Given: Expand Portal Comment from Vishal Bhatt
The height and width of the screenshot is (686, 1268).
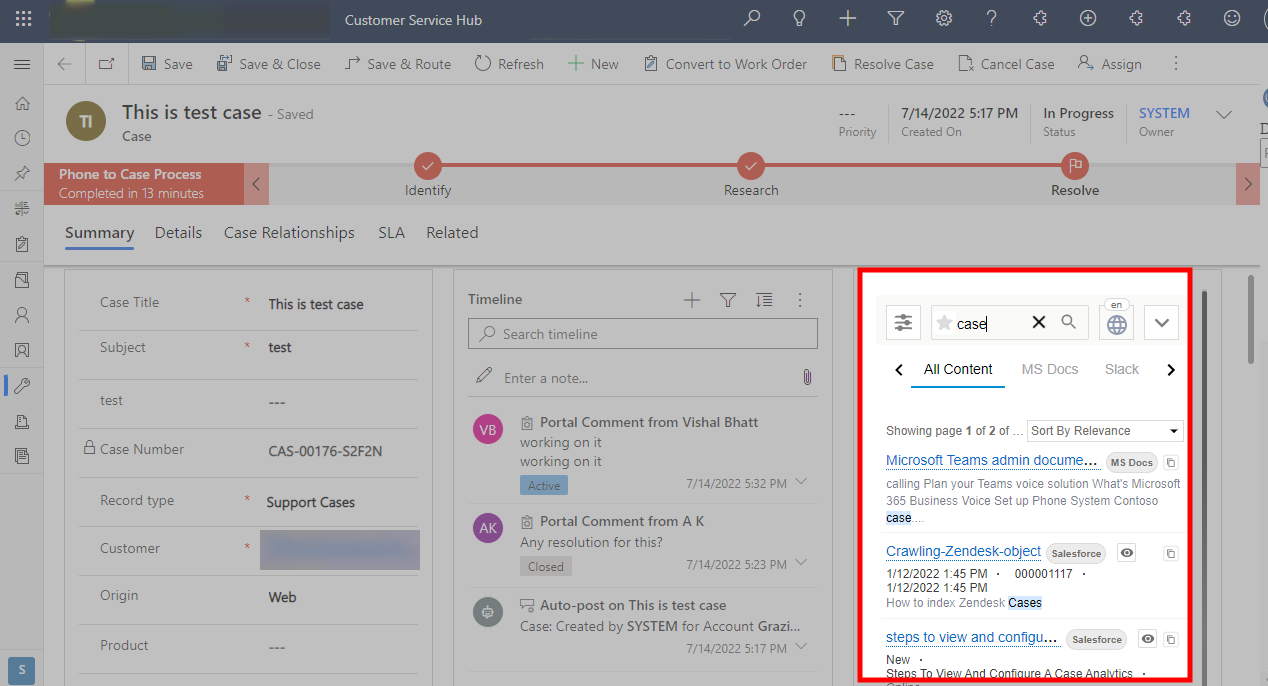Looking at the screenshot, I should tap(799, 483).
